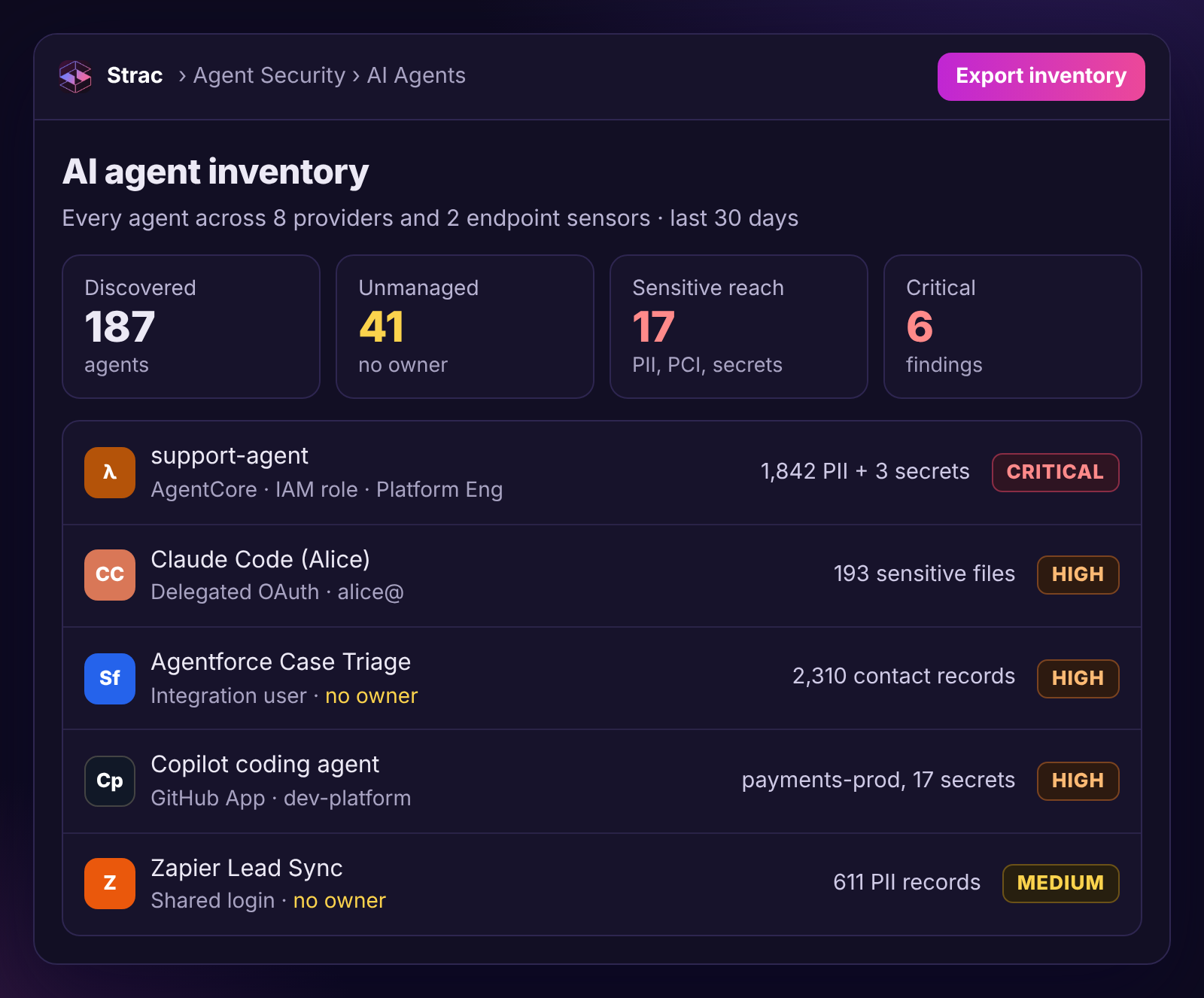Screen dimensions: 1204x998
Task: Click 'no owner' under Agentforce Case Triage
Action: click(371, 696)
